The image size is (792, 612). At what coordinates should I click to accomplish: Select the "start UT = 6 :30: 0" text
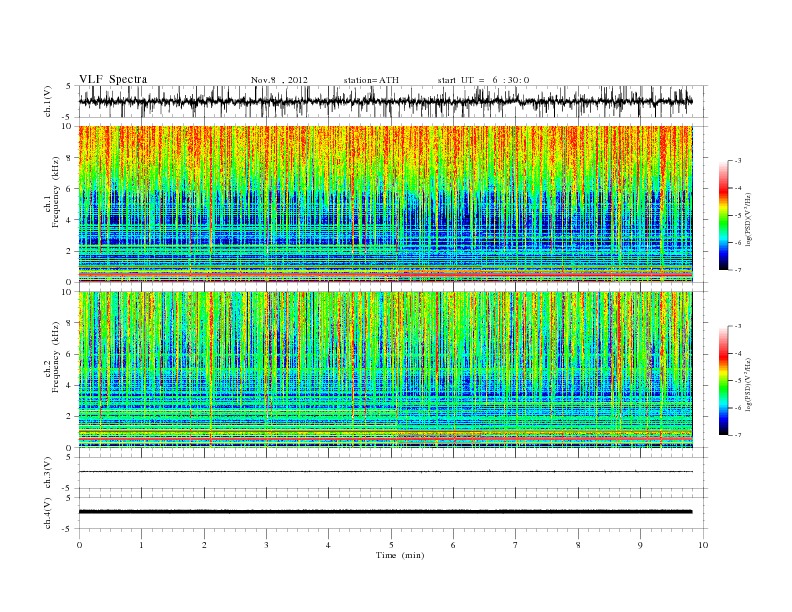click(x=483, y=80)
